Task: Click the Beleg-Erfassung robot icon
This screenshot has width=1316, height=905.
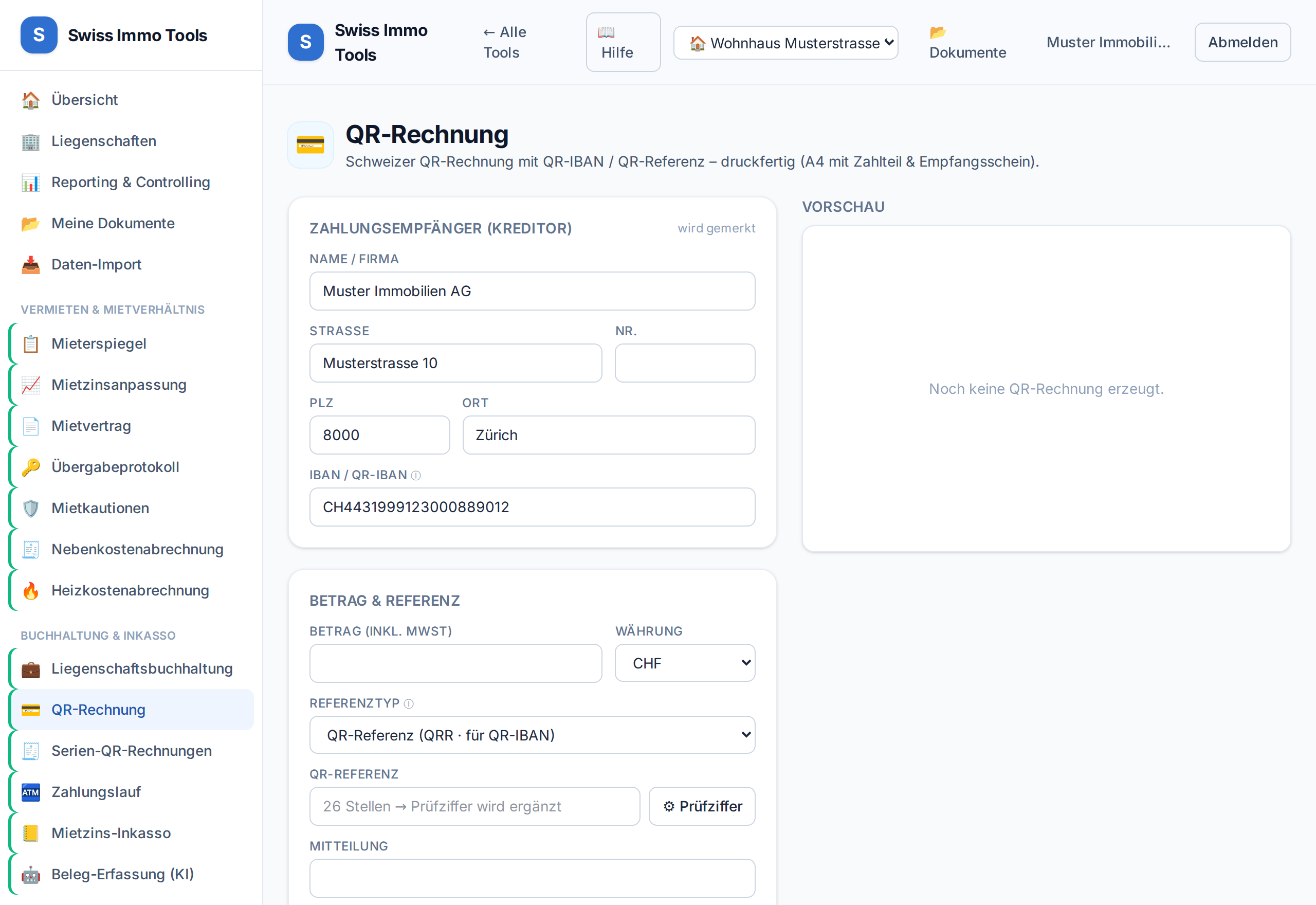Action: [x=31, y=874]
